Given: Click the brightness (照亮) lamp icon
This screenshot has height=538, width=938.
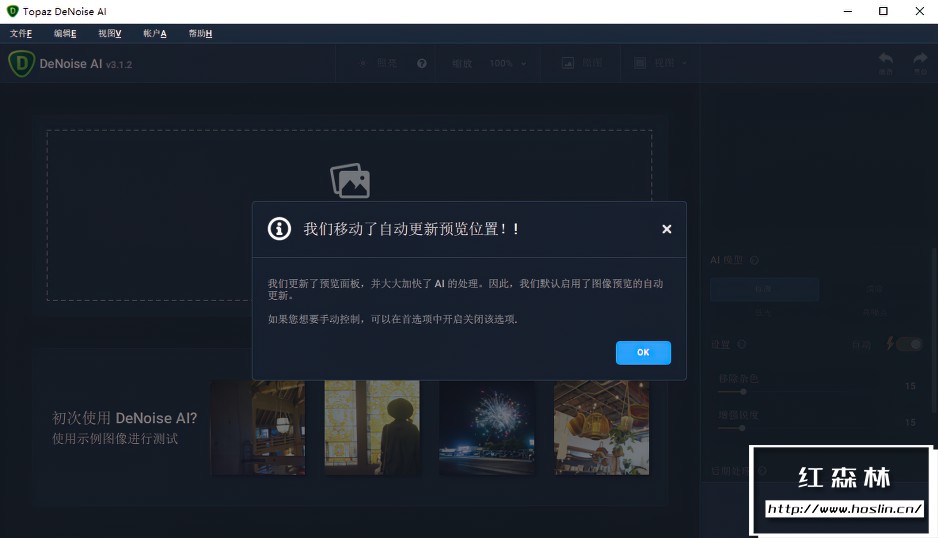Looking at the screenshot, I should pyautogui.click(x=363, y=63).
